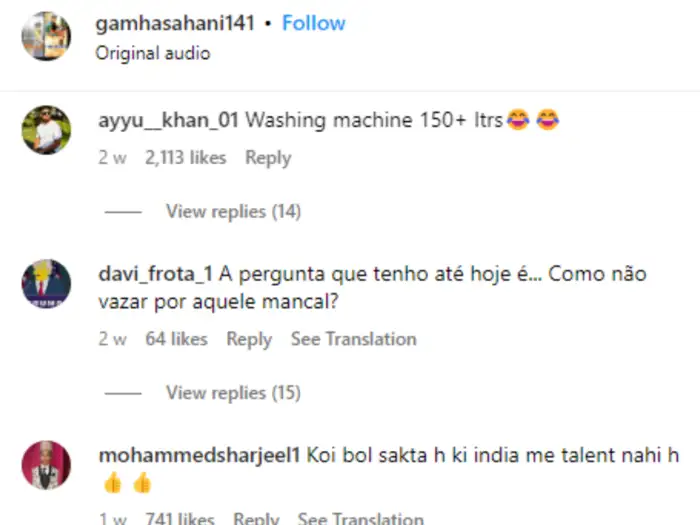View 64 likes on davi_frota_1 comment

176,339
